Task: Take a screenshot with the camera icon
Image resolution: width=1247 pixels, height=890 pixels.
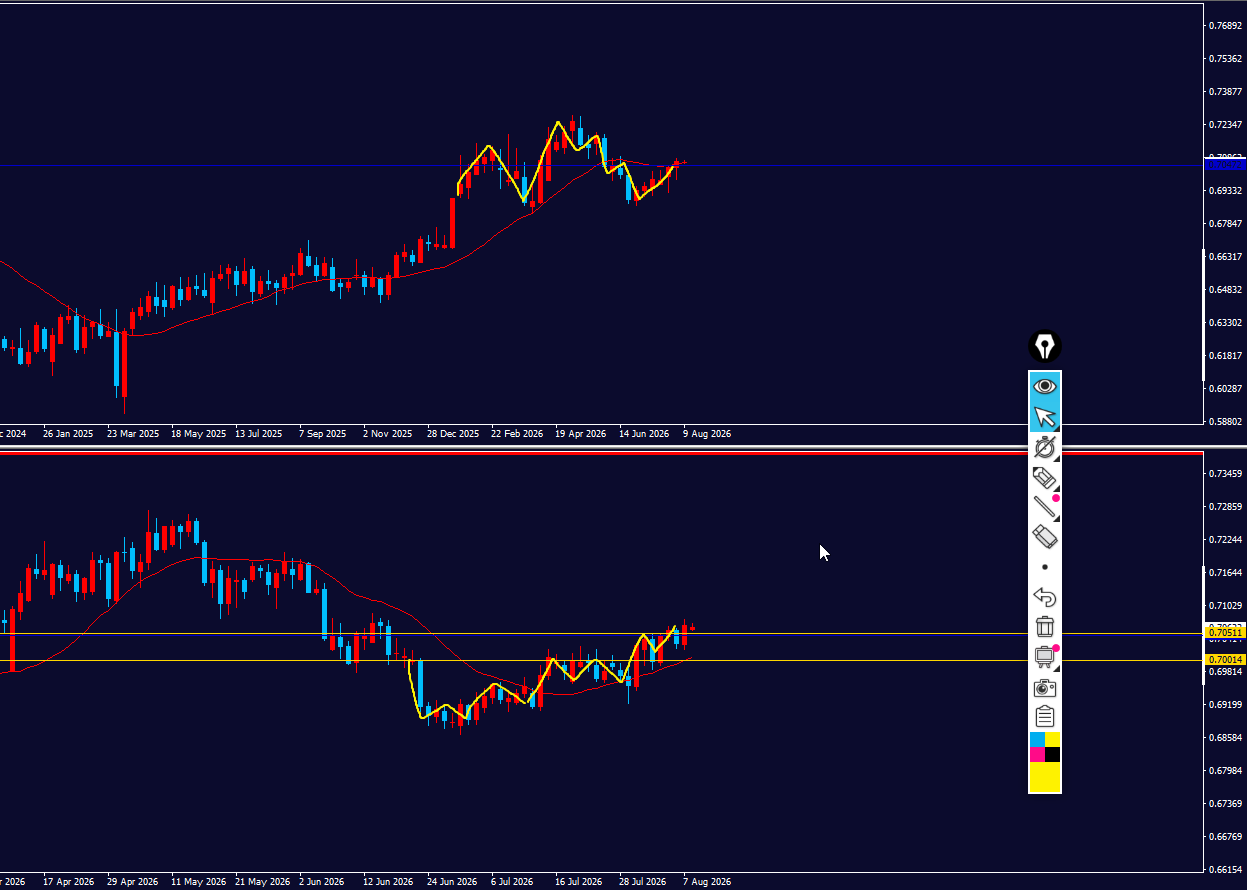Action: click(1045, 687)
